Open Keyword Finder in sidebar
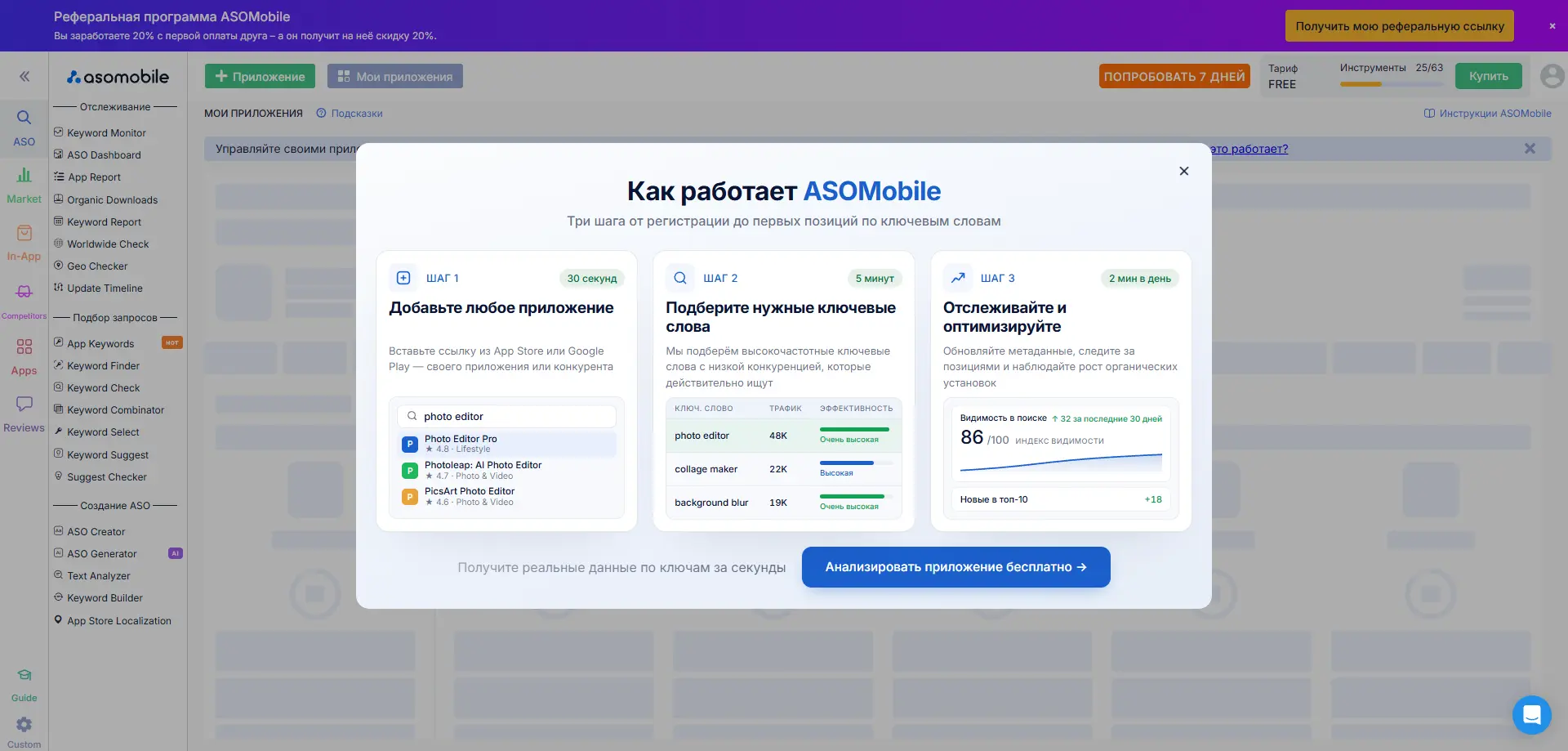 (x=103, y=365)
